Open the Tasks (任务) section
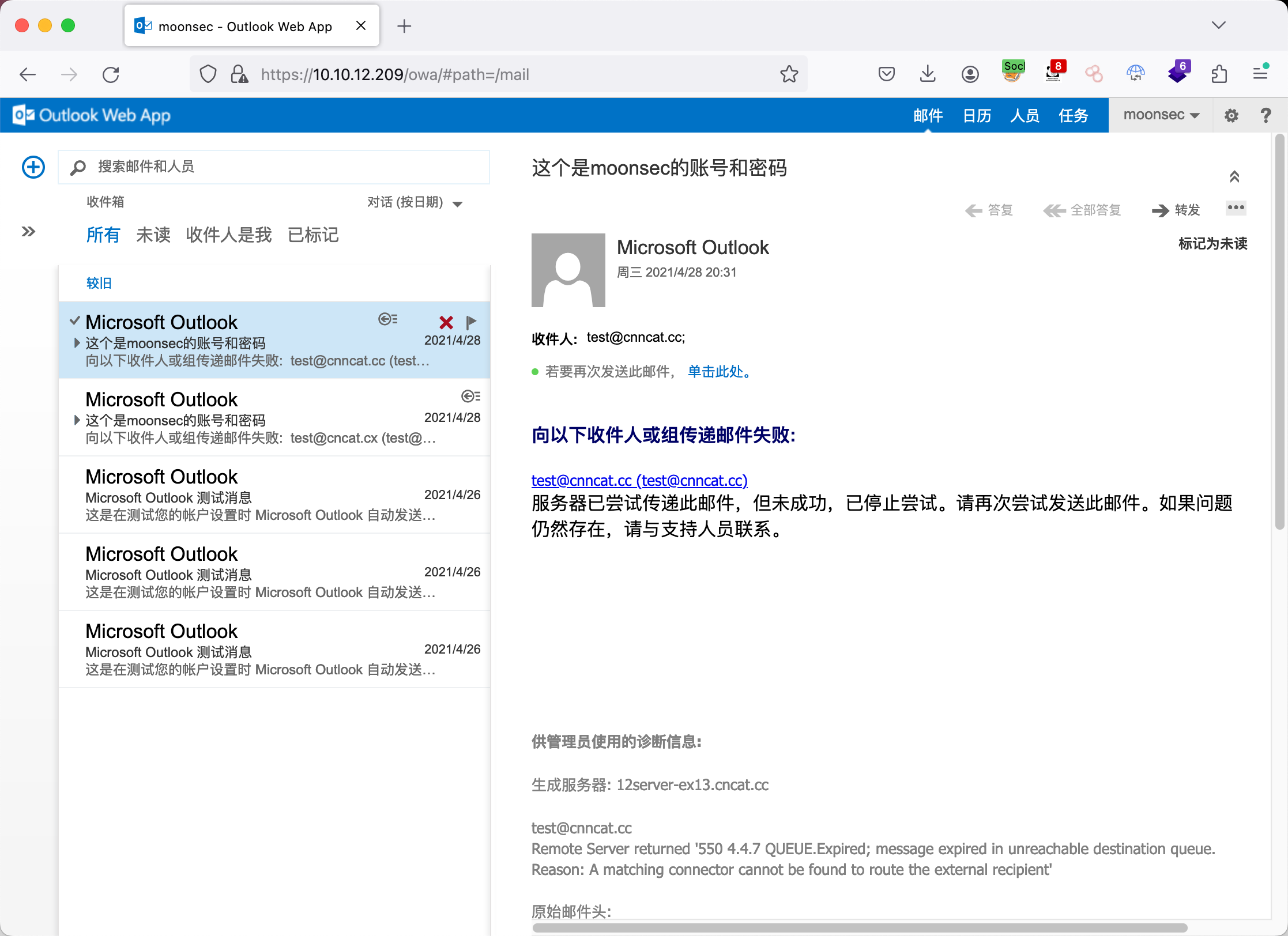 1073,115
